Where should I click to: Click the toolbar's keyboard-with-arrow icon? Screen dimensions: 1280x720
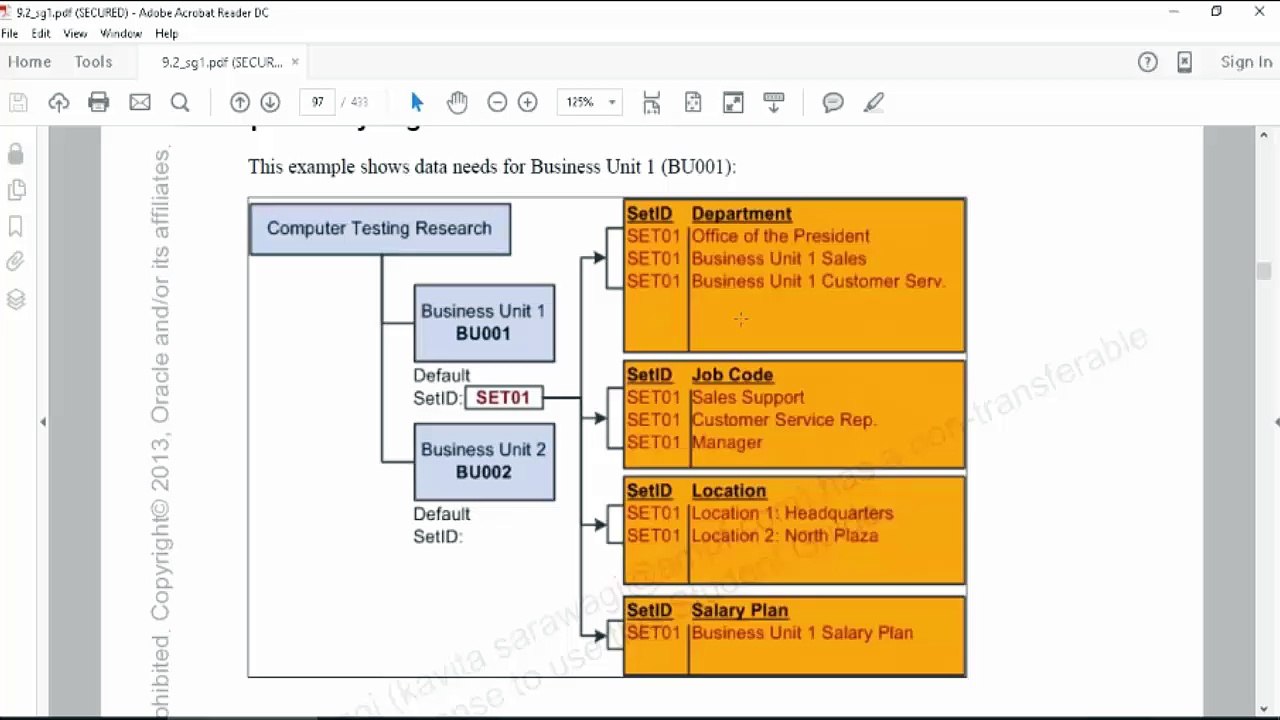point(774,102)
